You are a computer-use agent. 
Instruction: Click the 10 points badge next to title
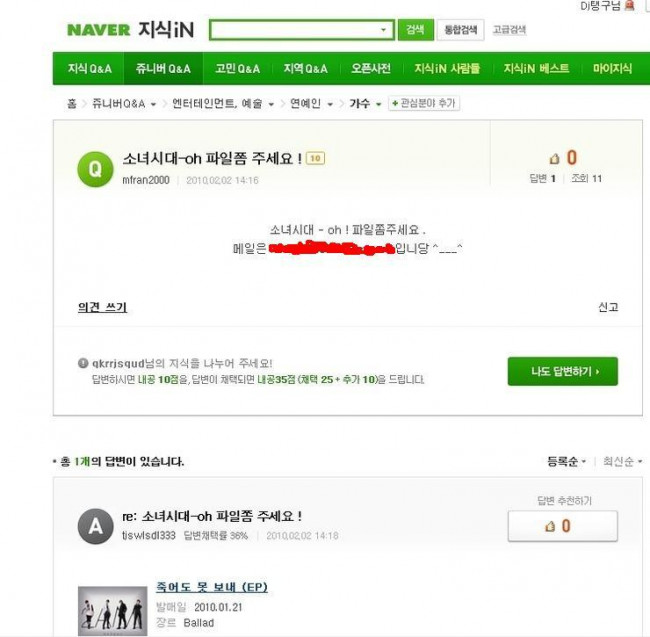[315, 158]
